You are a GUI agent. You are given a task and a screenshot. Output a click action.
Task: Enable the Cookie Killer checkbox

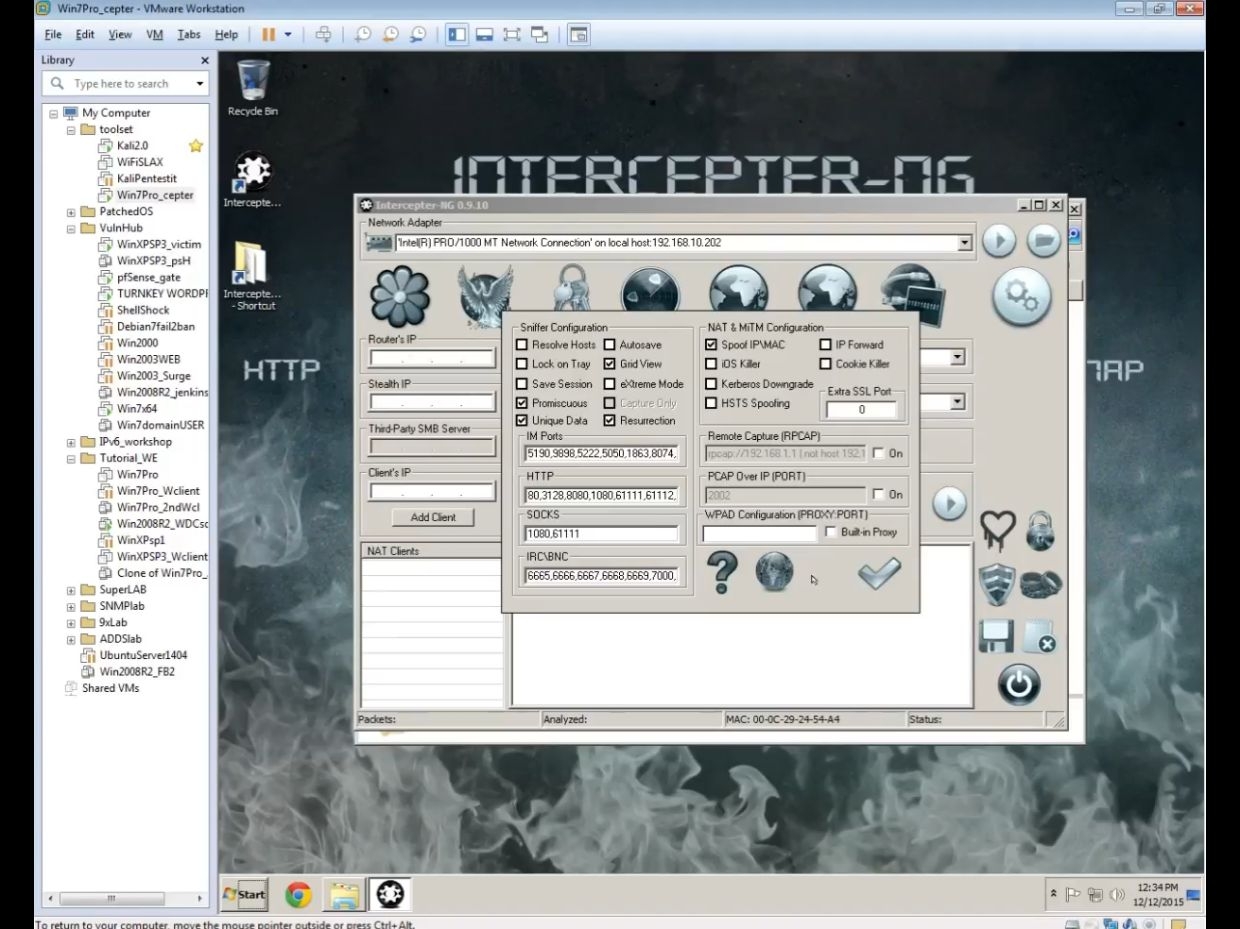click(825, 364)
